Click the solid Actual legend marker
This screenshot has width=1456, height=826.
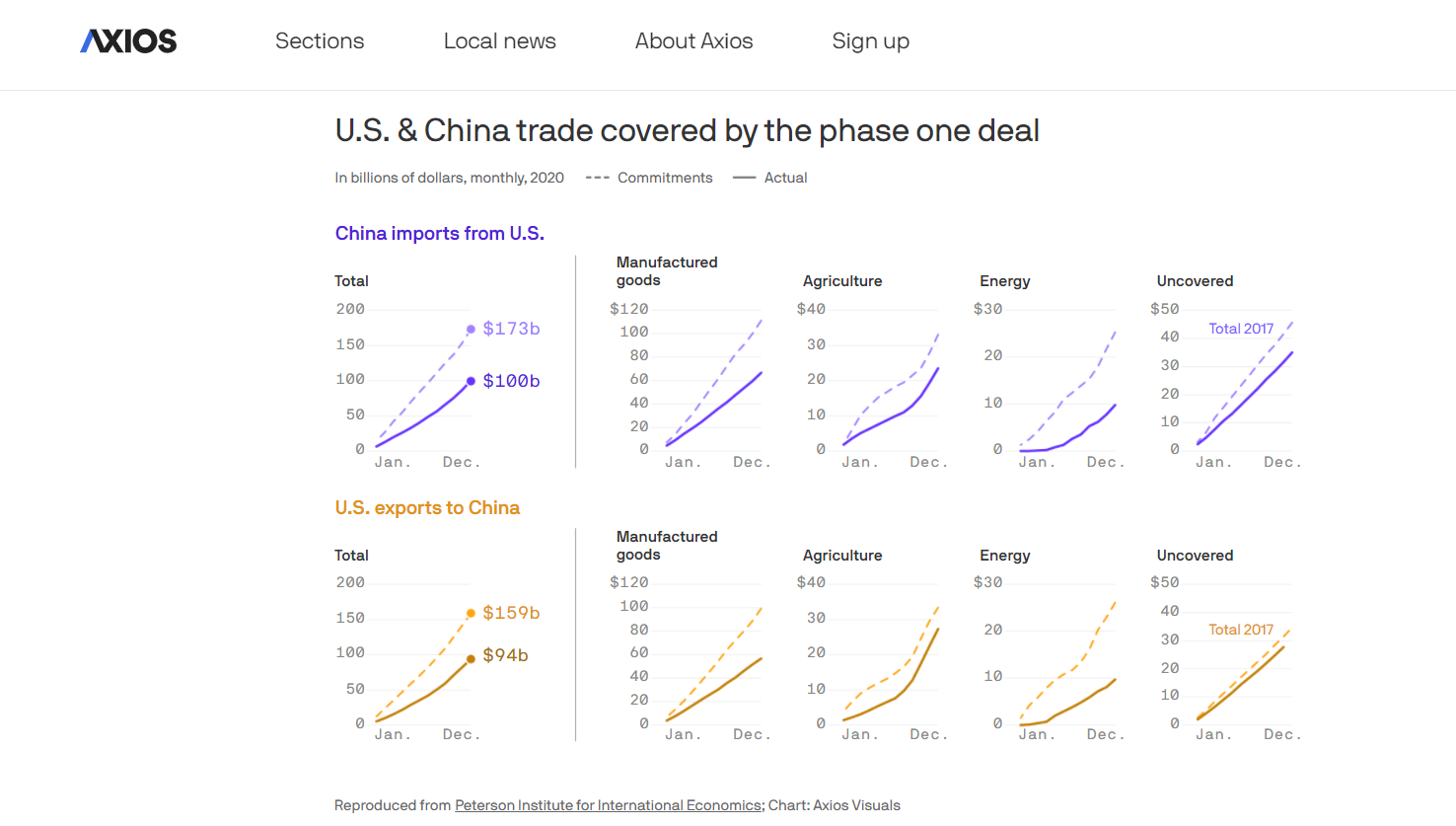click(744, 178)
